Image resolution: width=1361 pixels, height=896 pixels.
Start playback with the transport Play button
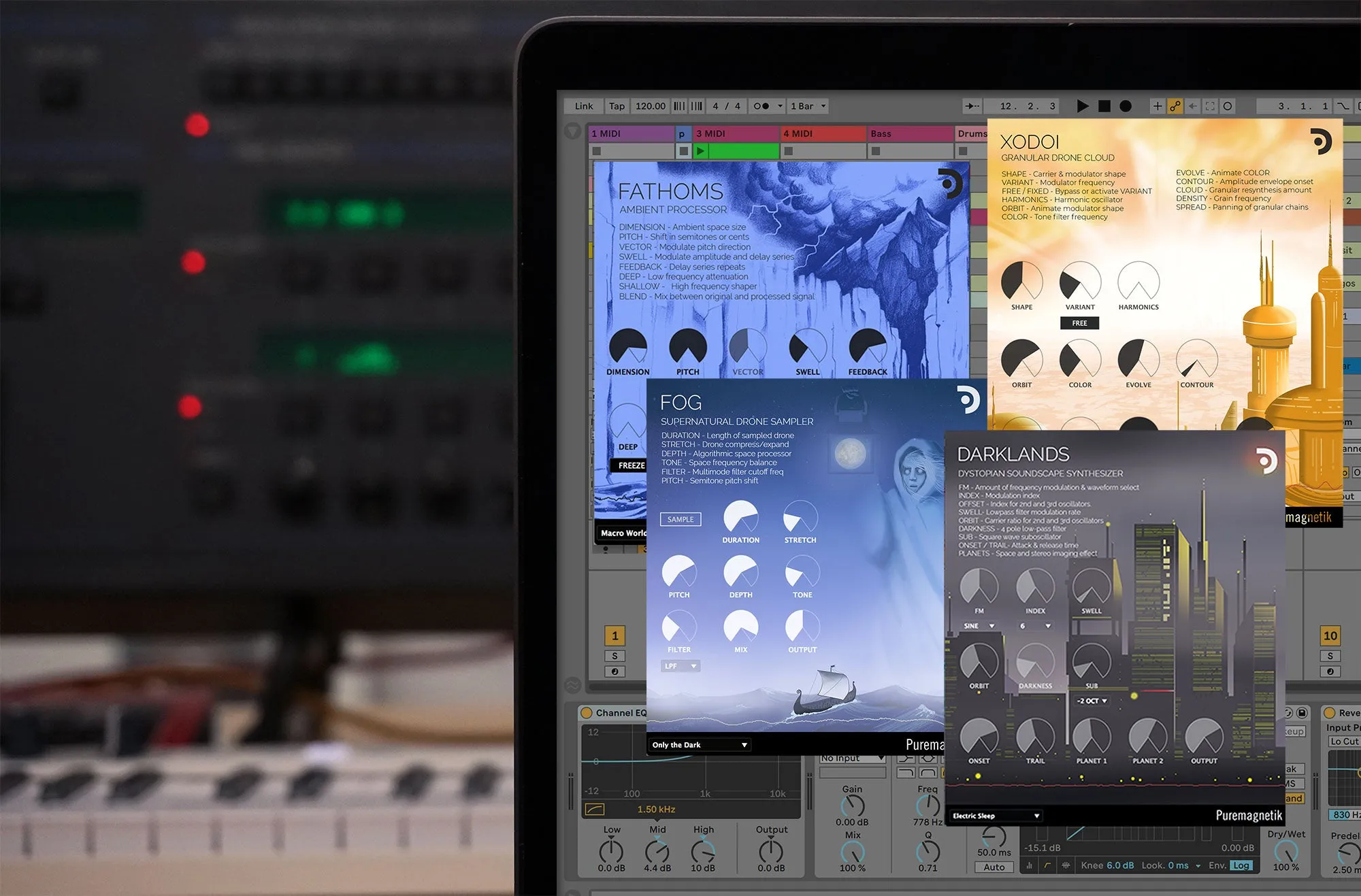pyautogui.click(x=1083, y=106)
